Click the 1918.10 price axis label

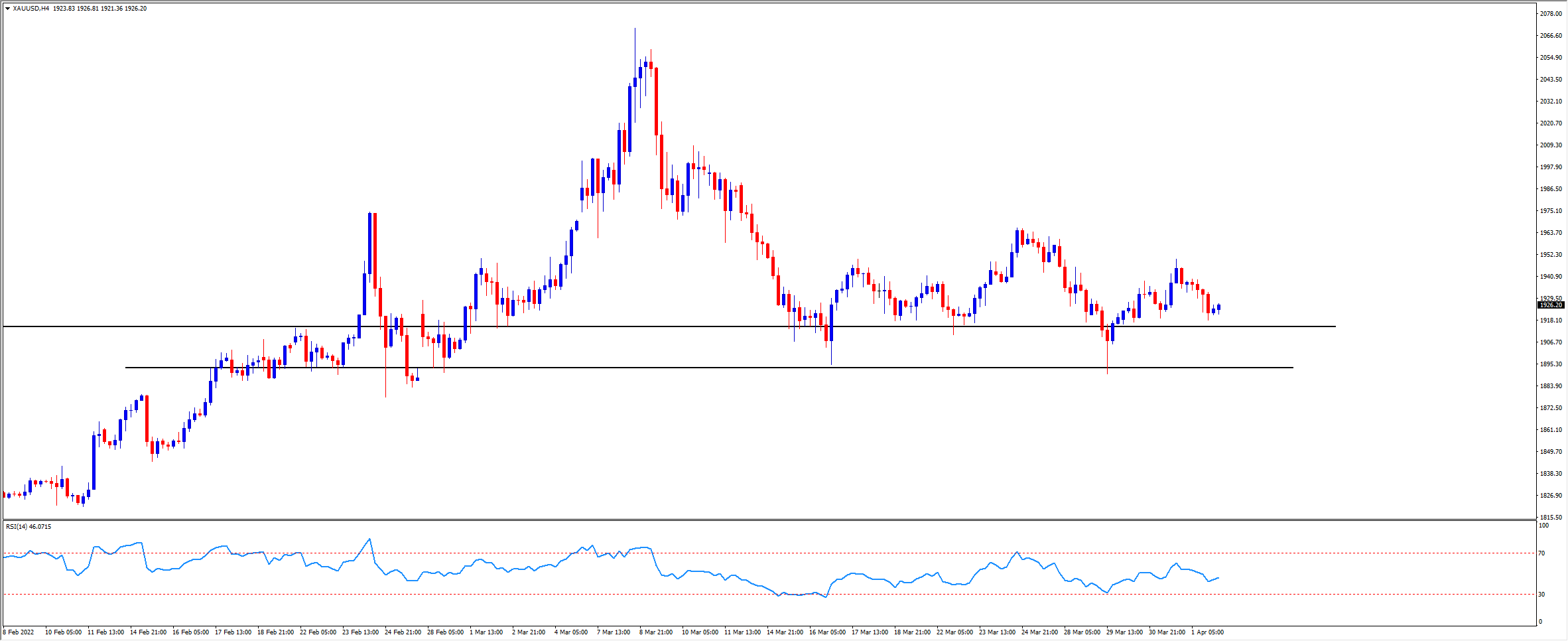pos(1550,320)
